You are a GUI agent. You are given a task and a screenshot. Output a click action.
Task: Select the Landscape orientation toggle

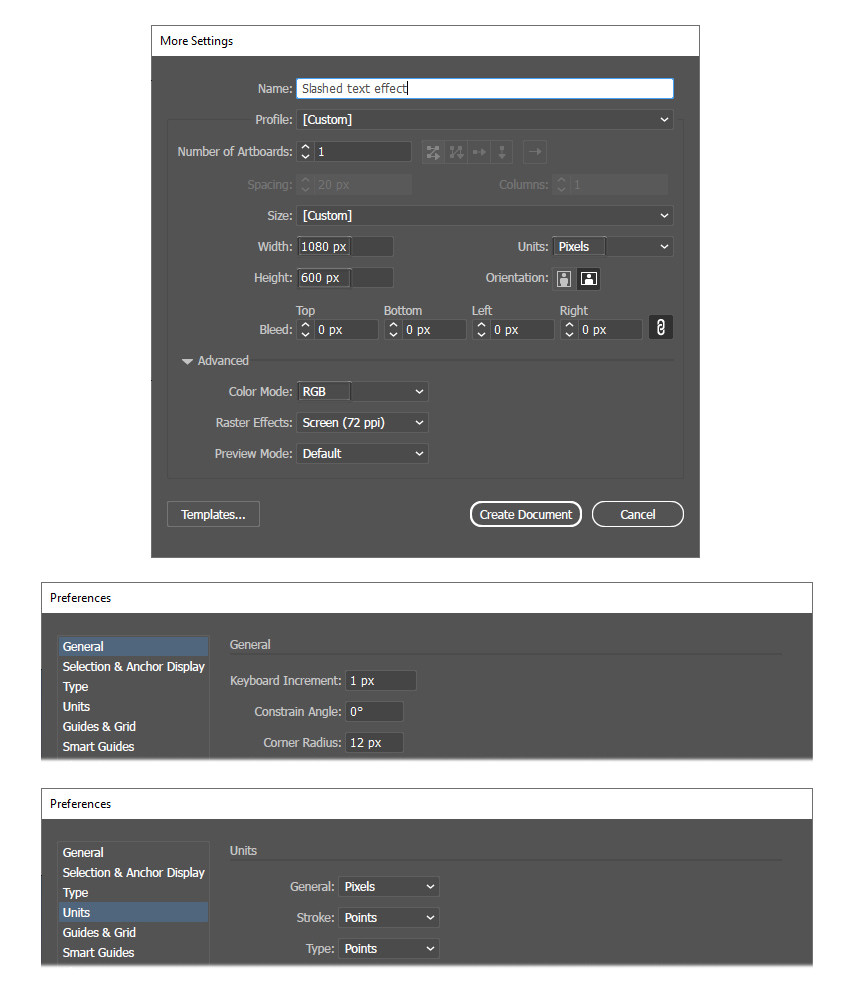pyautogui.click(x=588, y=278)
